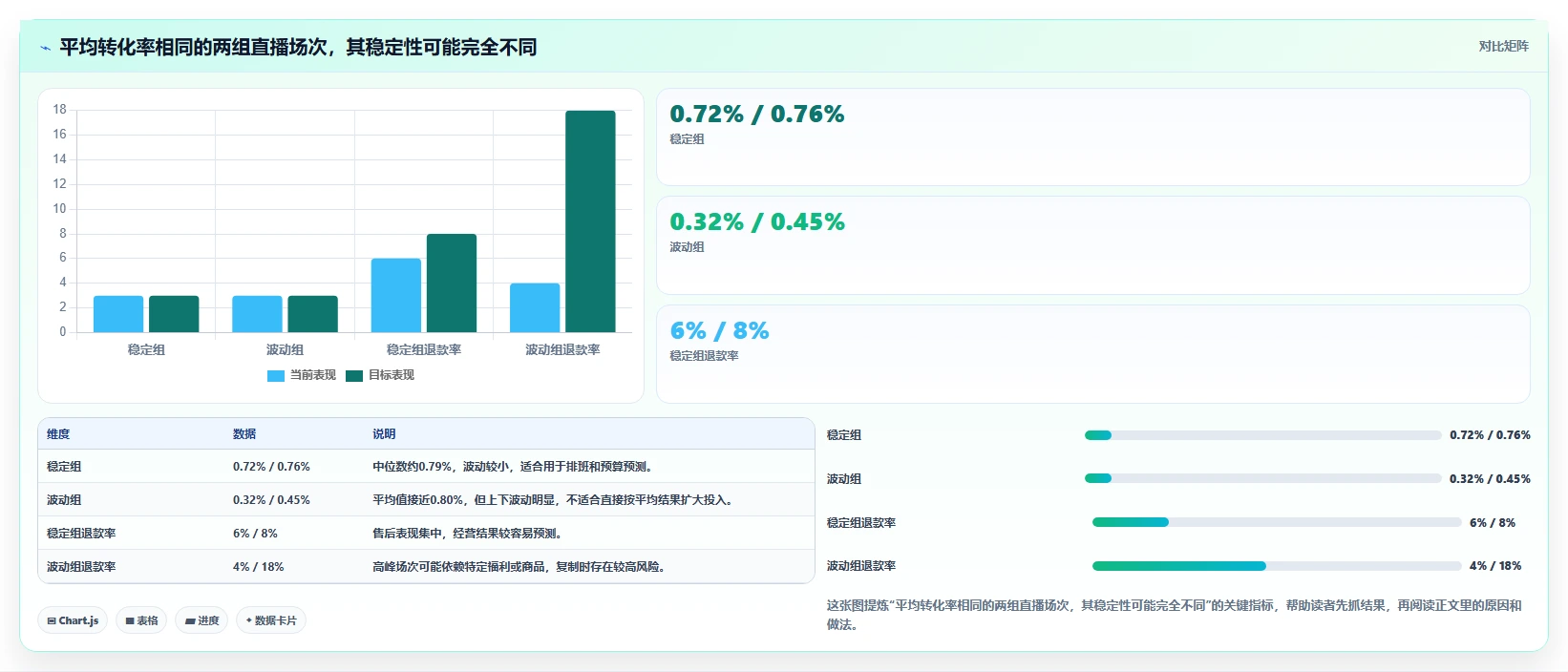Click the 维度 column header
The width and height of the screenshot is (1568, 672).
point(58,434)
